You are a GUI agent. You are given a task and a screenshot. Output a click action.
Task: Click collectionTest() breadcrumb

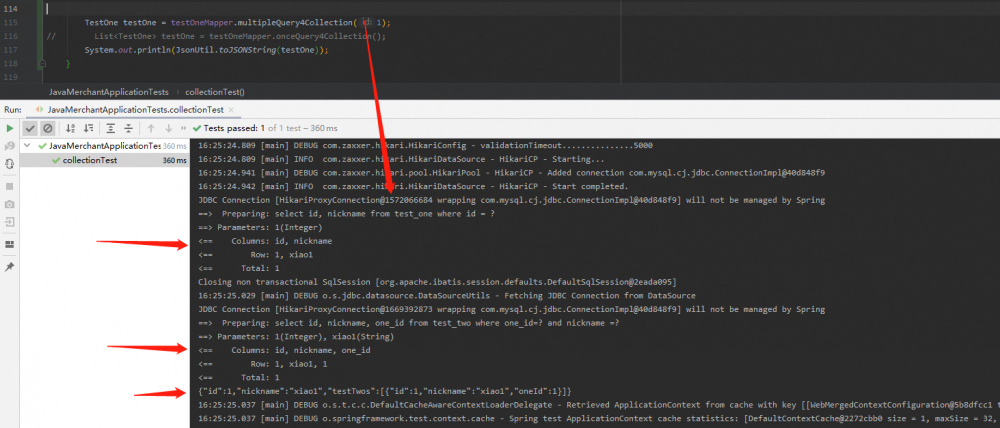215,92
